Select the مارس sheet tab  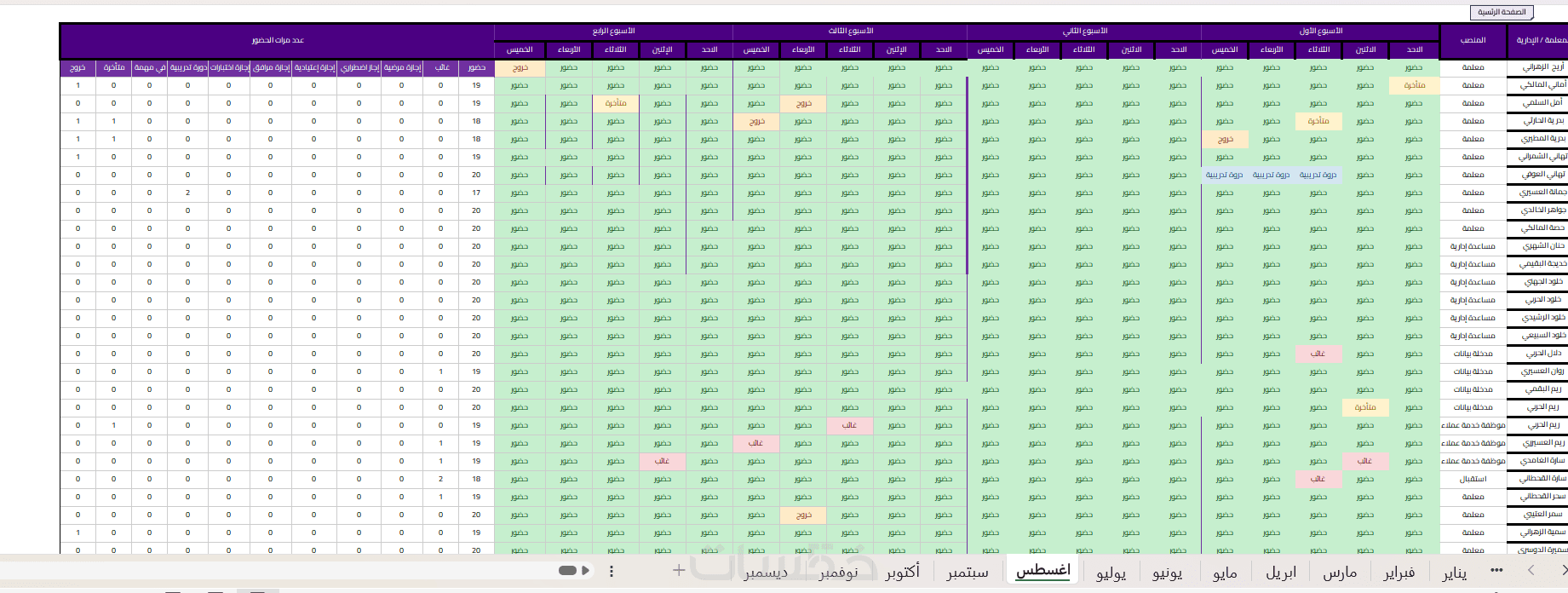click(1339, 572)
